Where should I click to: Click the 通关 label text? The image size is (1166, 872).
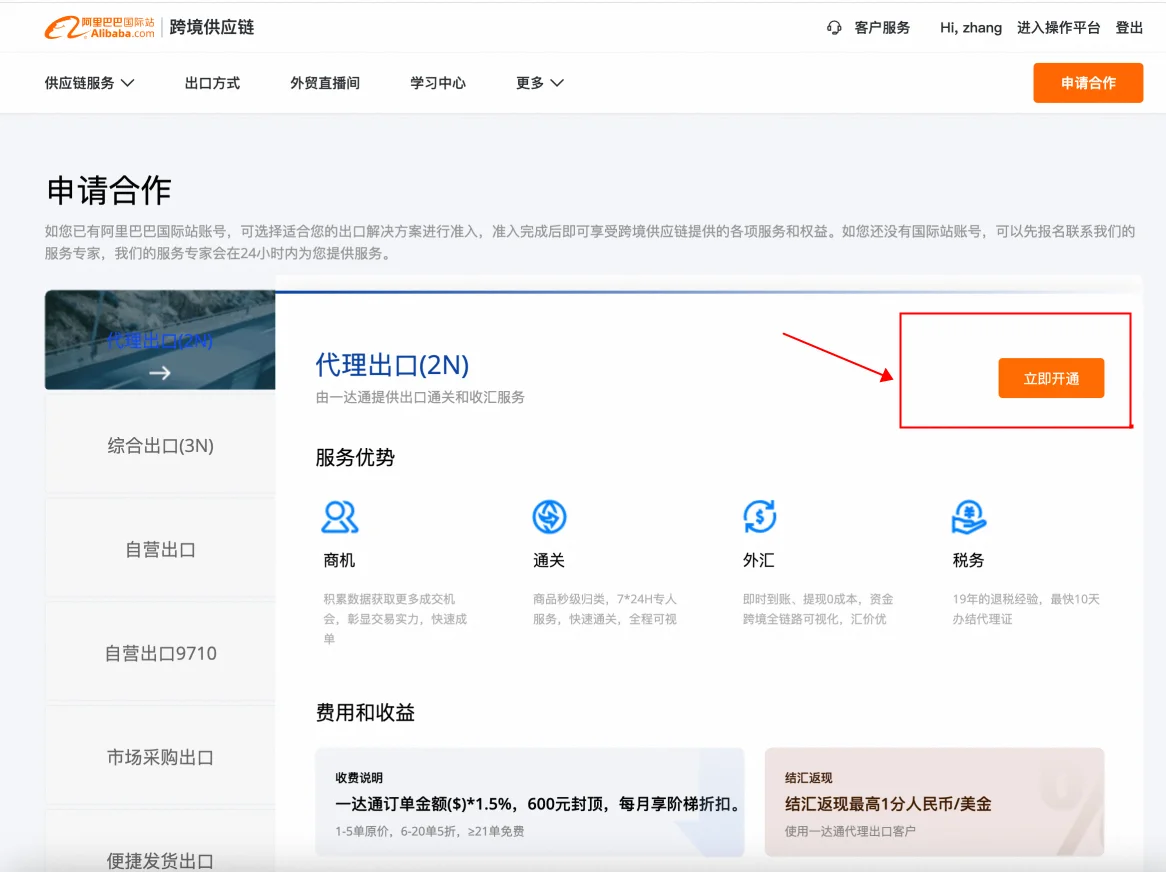549,560
